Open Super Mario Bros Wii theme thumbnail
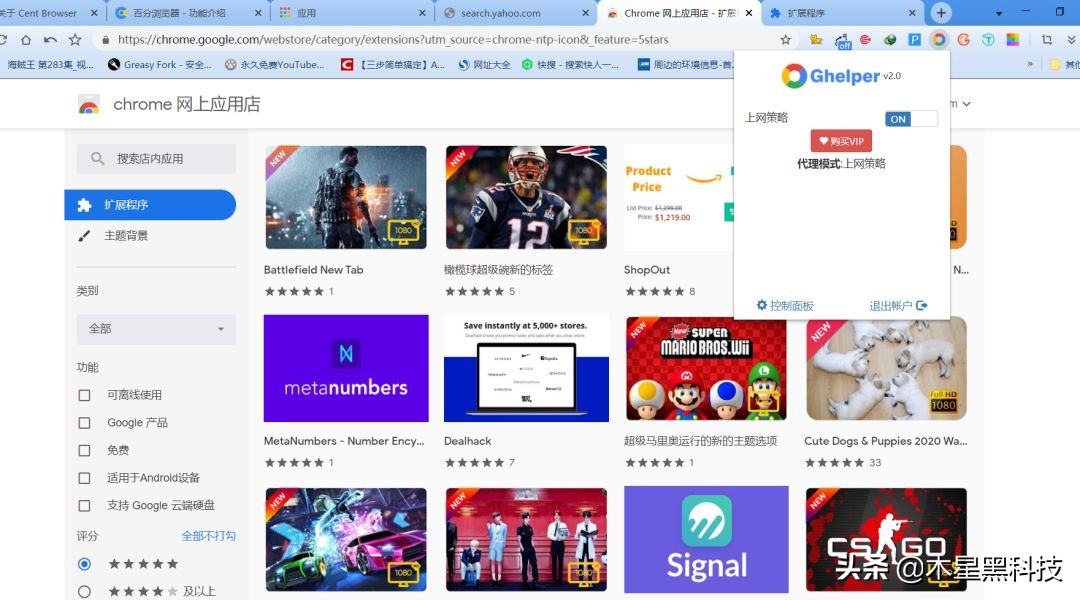Image resolution: width=1080 pixels, height=600 pixels. coord(706,369)
